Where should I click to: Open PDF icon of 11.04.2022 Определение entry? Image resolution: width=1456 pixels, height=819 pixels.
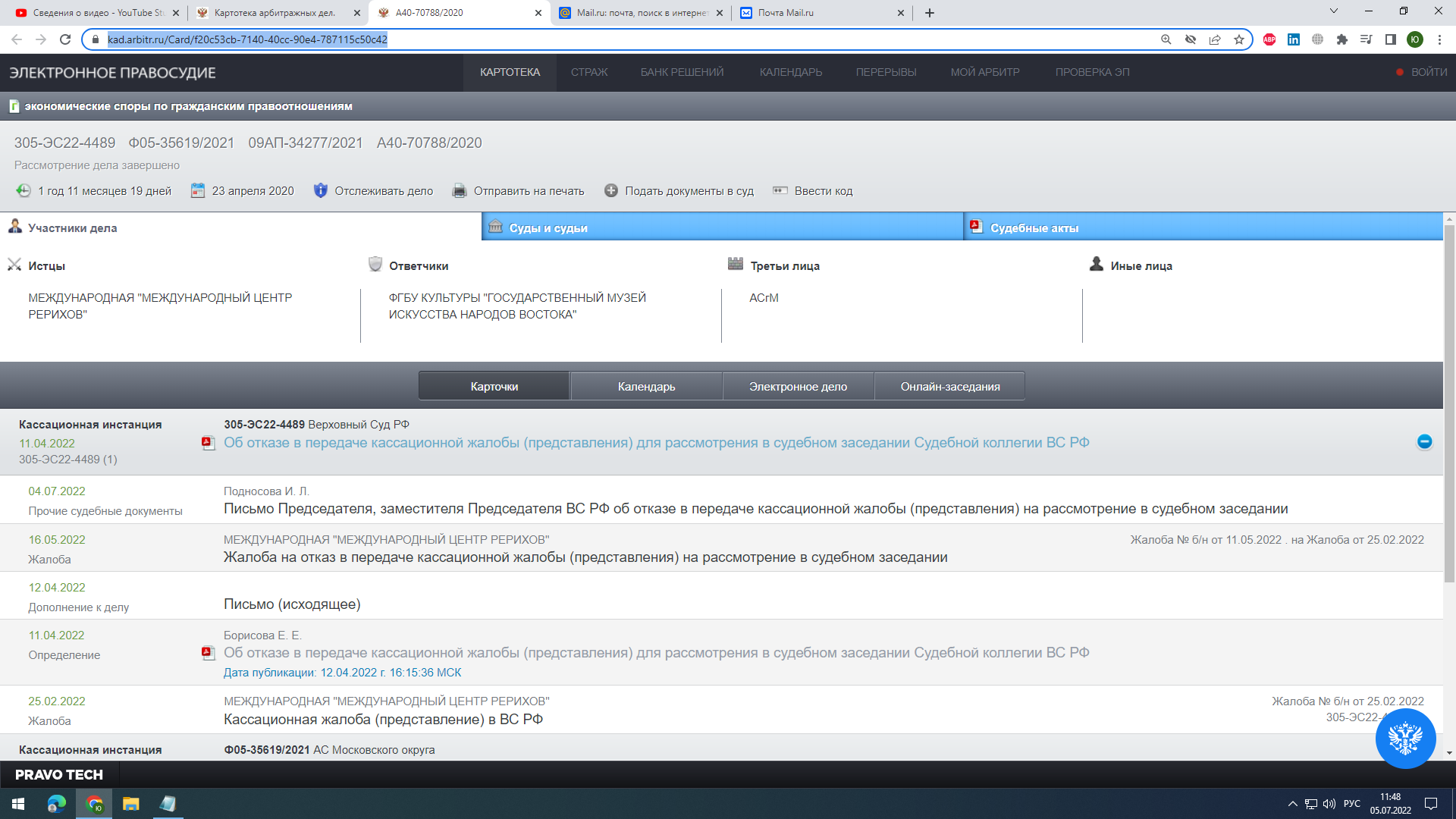click(x=208, y=653)
